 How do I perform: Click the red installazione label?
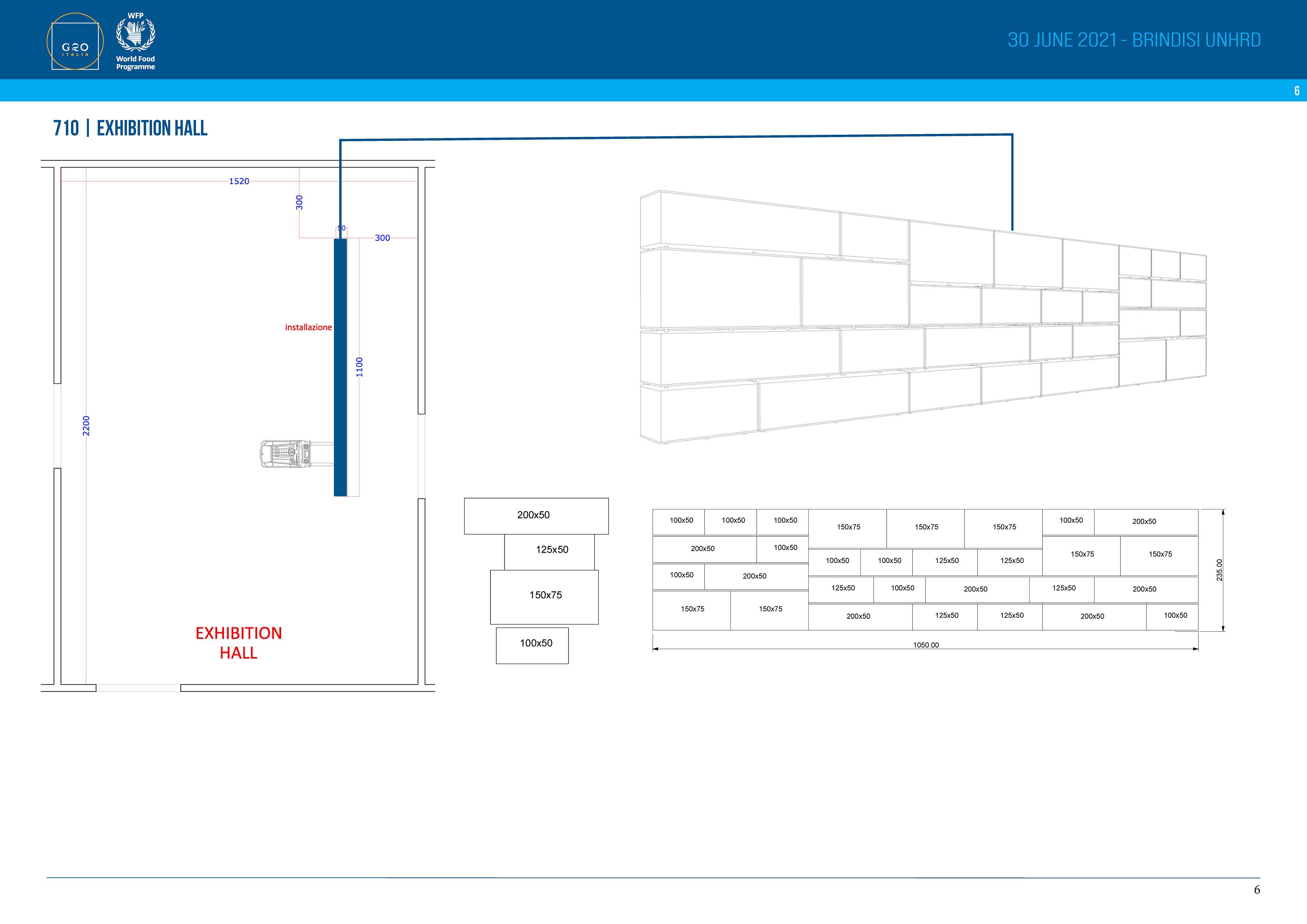[308, 327]
